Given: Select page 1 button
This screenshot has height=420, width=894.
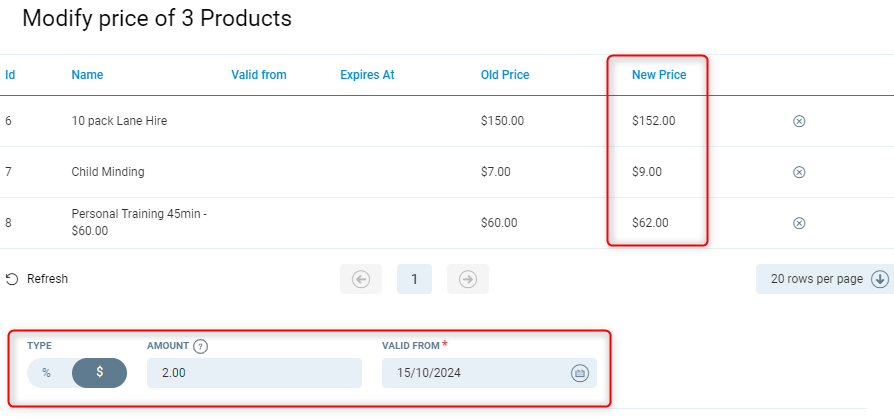Looking at the screenshot, I should click(414, 279).
